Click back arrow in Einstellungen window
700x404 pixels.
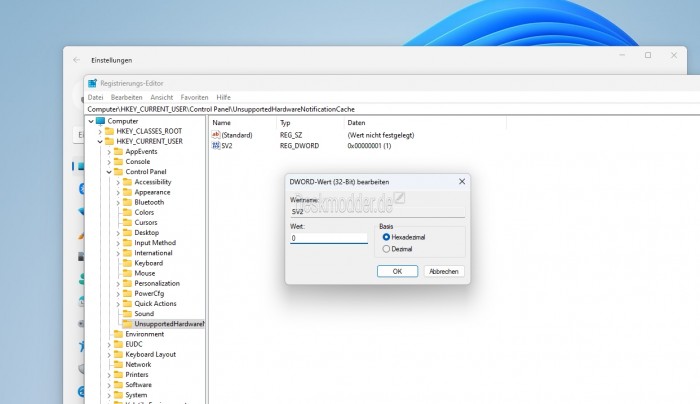(76, 59)
